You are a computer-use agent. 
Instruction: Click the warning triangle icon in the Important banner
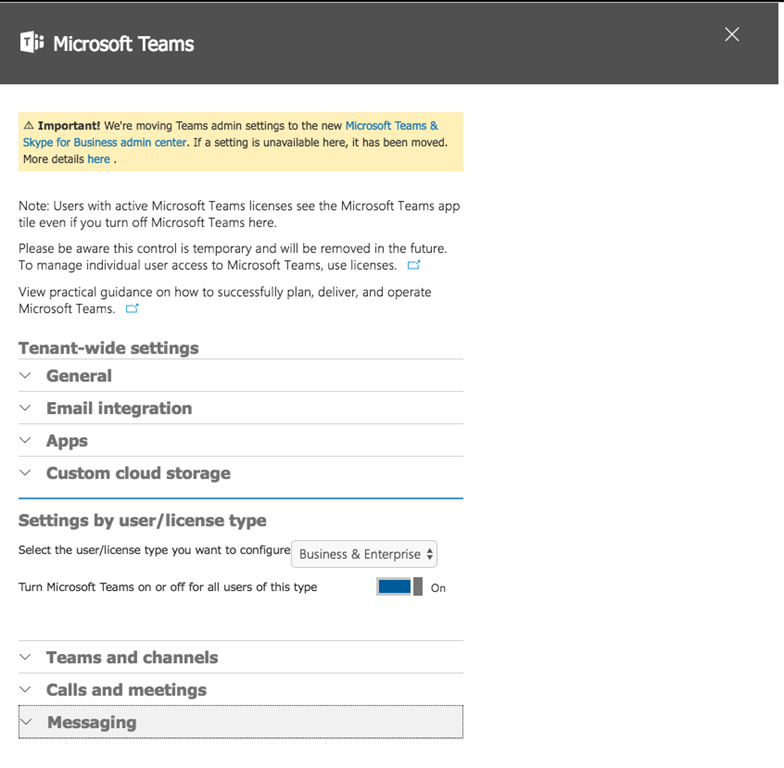(28, 126)
